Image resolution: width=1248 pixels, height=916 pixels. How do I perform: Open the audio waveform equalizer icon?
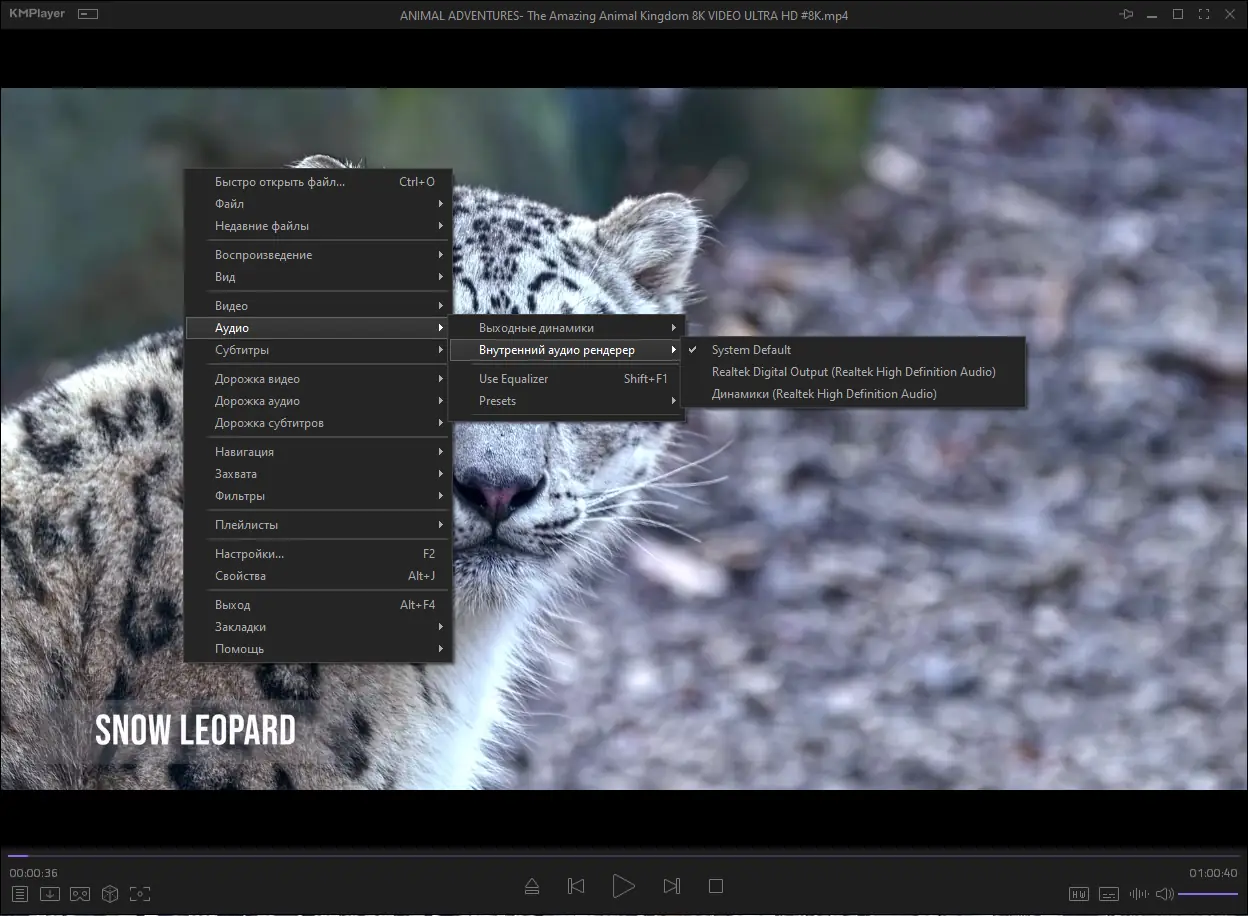tap(1138, 894)
